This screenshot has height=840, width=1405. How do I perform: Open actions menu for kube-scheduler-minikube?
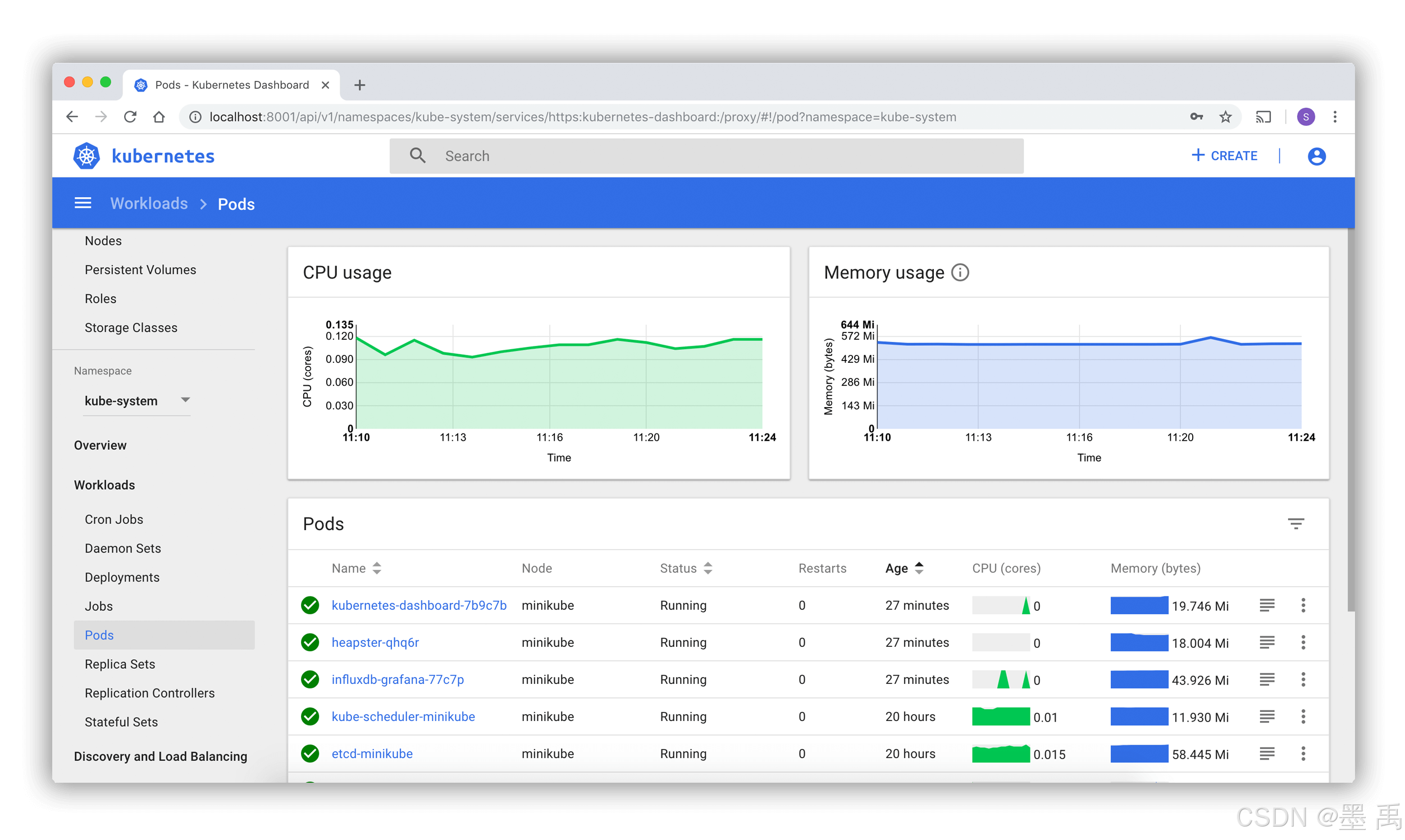tap(1303, 716)
